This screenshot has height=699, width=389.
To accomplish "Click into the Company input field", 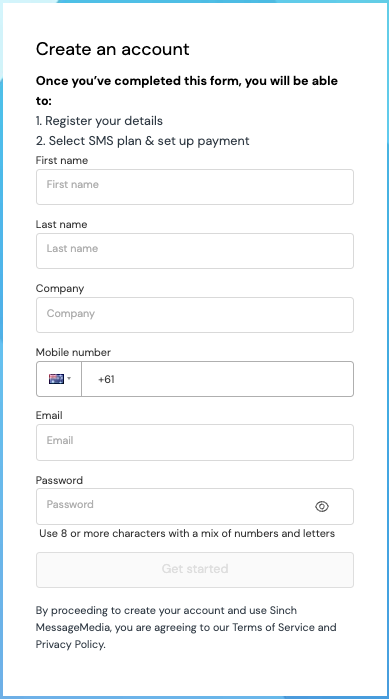I will (x=195, y=315).
